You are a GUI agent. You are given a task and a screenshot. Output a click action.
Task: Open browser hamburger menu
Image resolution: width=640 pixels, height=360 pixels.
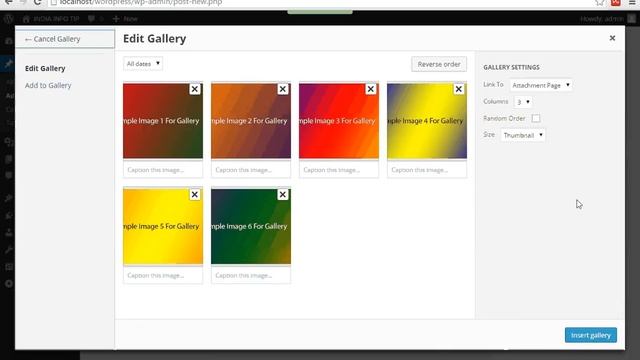pos(632,2)
